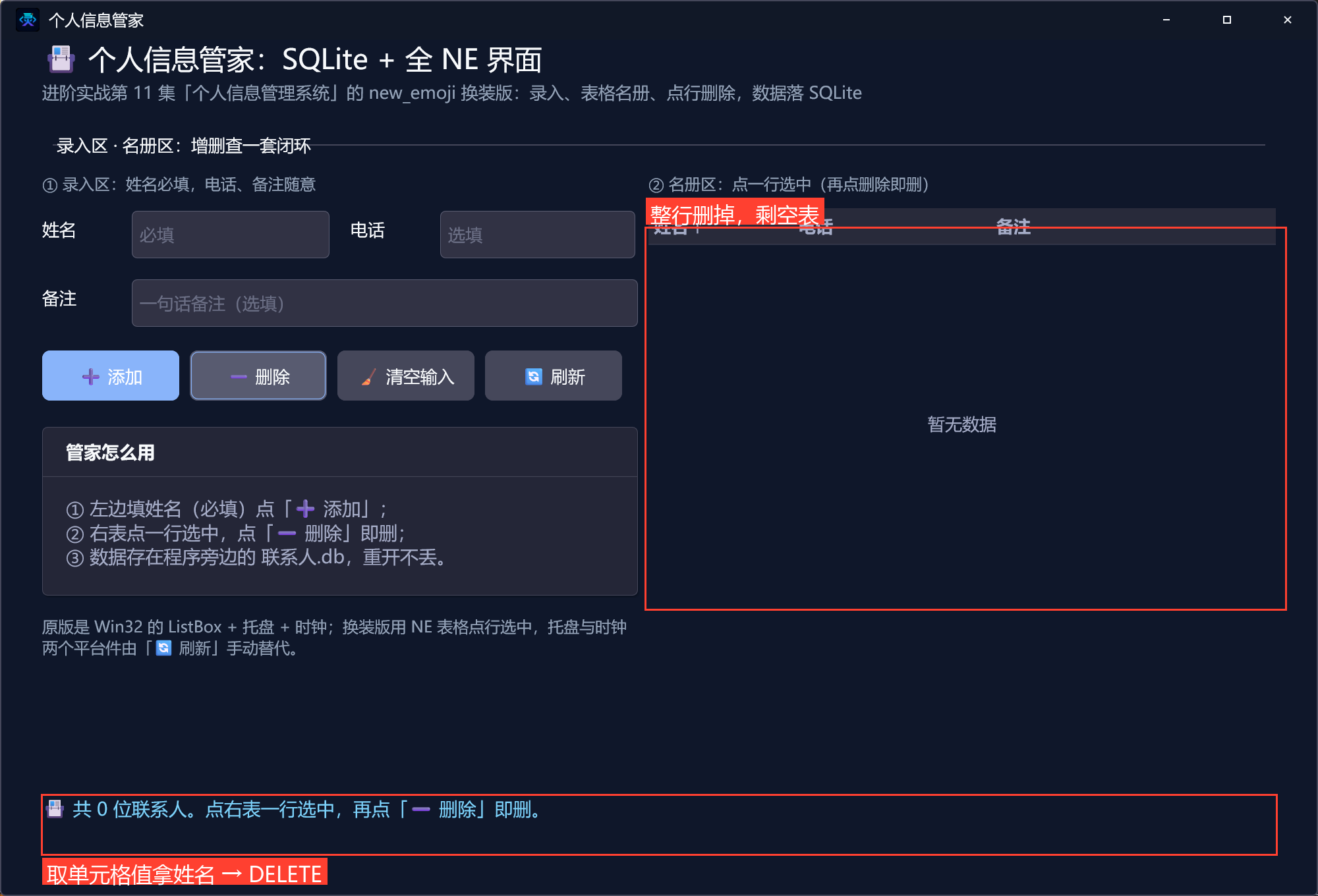Screen dimensions: 1318x896
Task: Focus the 备注 field 一句话备注
Action: (385, 303)
